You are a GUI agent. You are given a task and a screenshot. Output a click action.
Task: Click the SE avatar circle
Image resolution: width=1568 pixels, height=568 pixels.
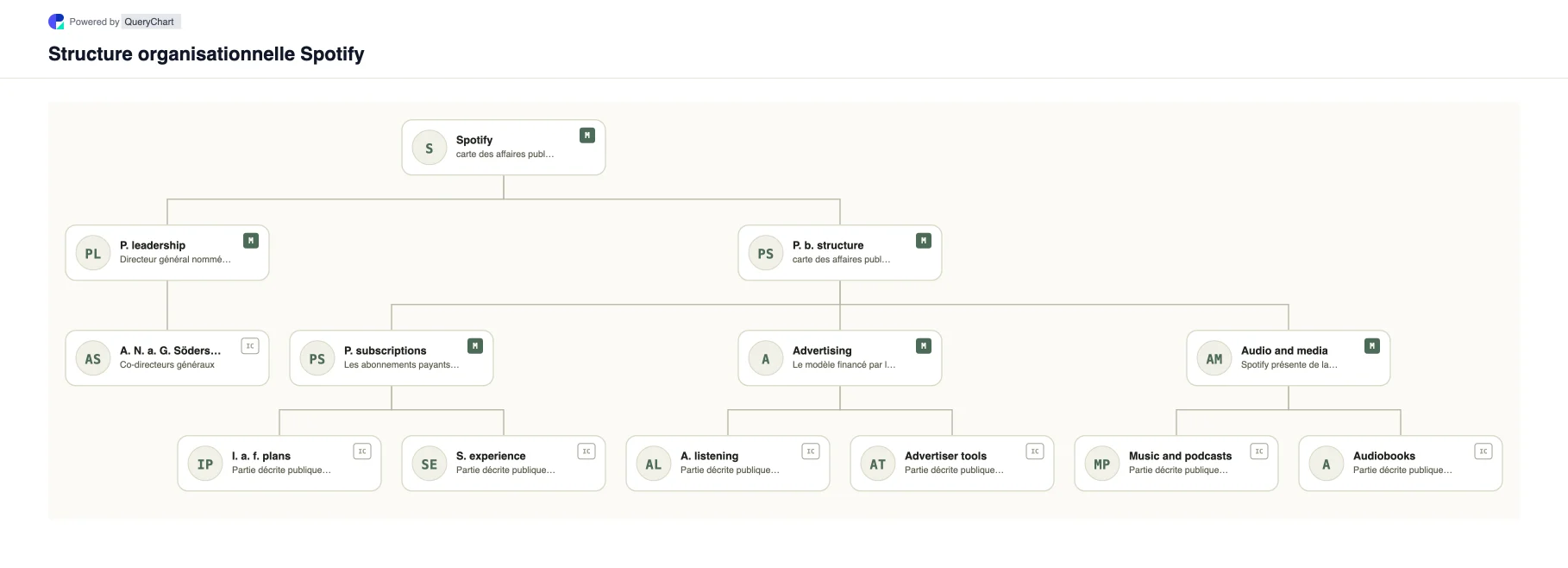click(x=430, y=464)
